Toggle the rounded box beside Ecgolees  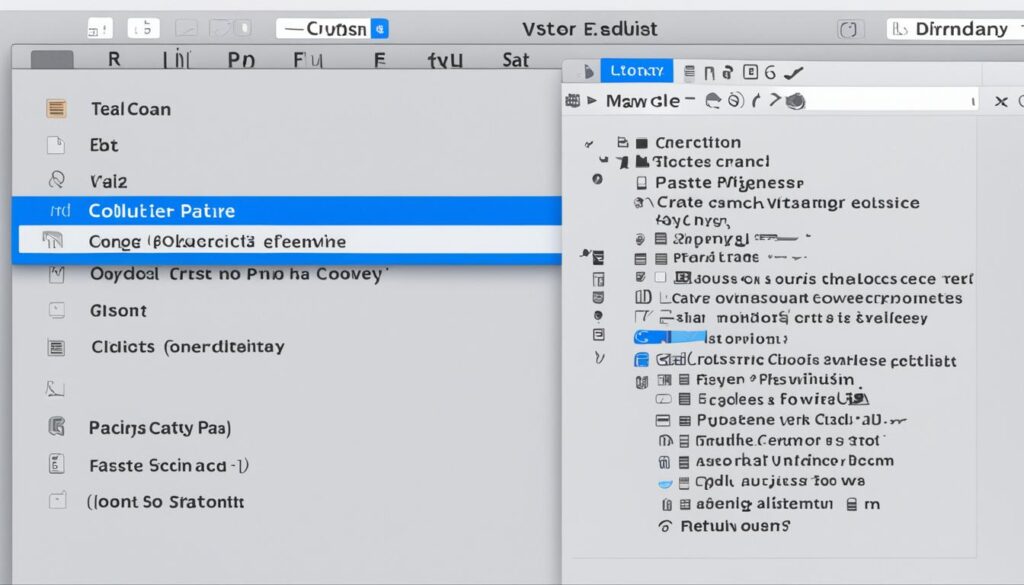(663, 399)
